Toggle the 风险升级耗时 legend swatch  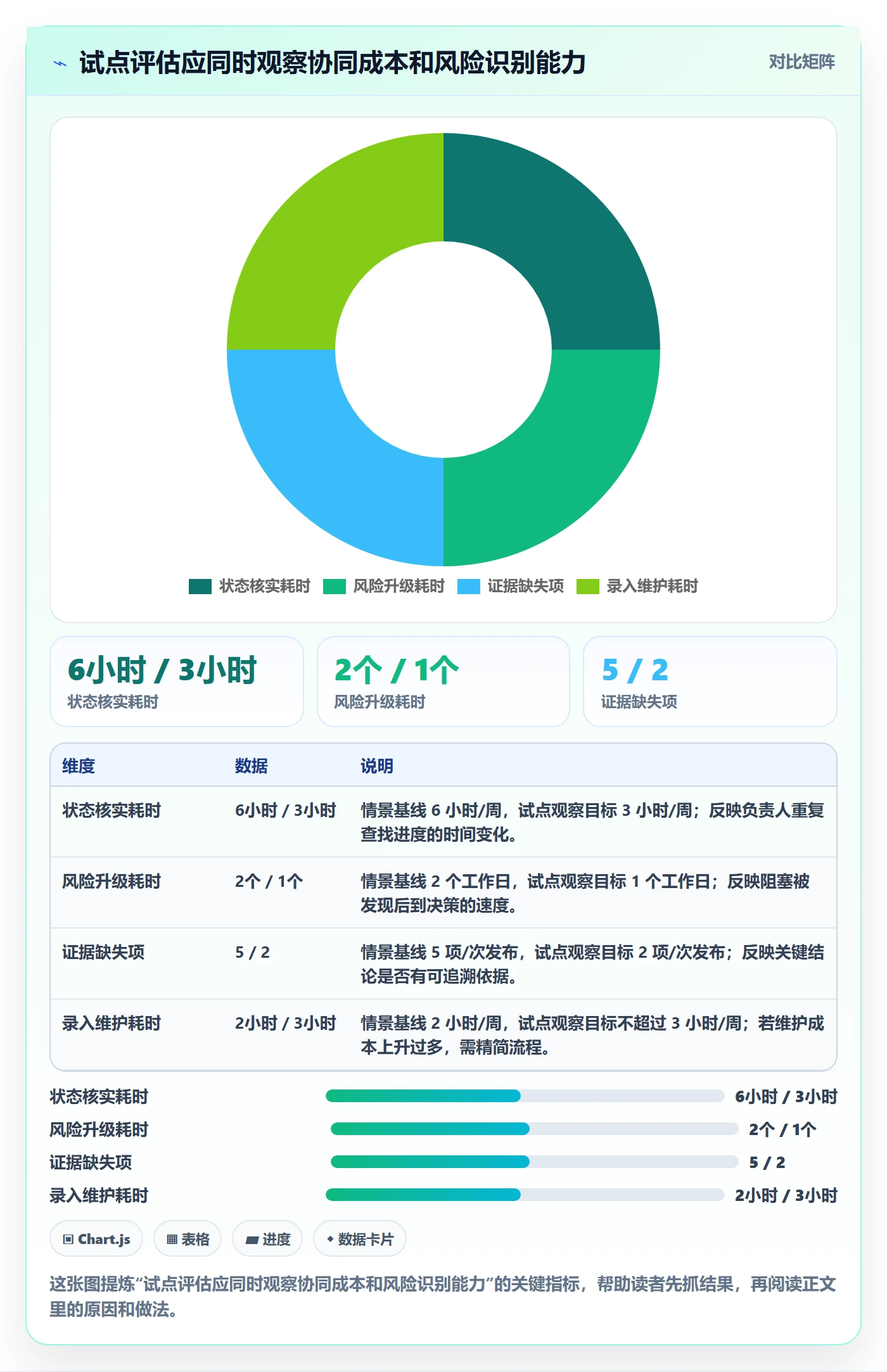coord(335,587)
